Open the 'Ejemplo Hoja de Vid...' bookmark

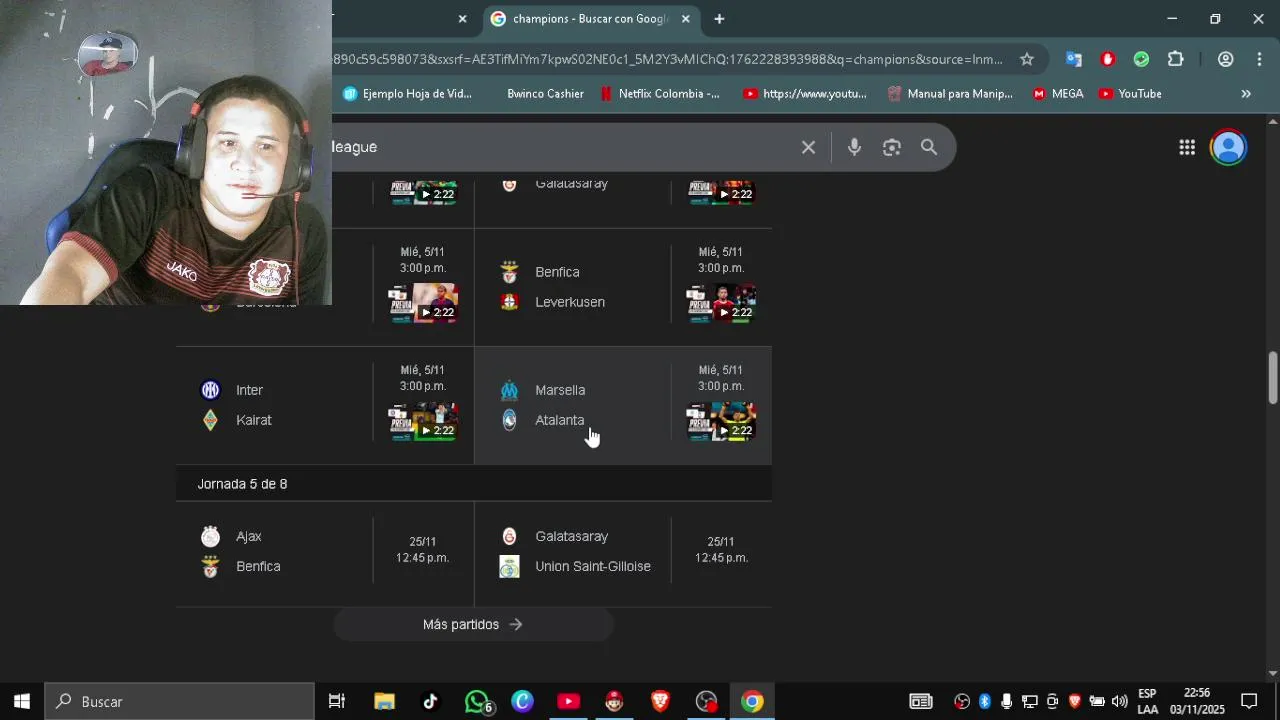[407, 94]
